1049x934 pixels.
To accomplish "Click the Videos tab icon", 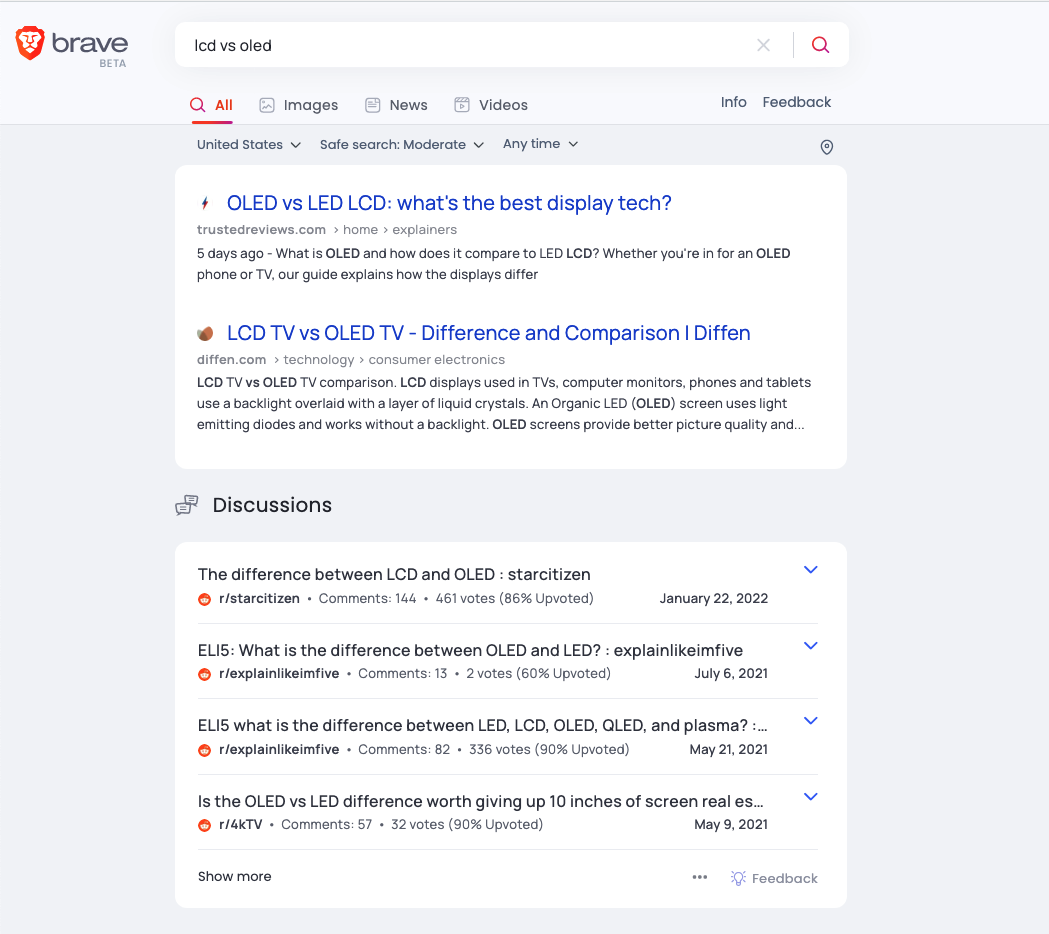I will coord(462,105).
